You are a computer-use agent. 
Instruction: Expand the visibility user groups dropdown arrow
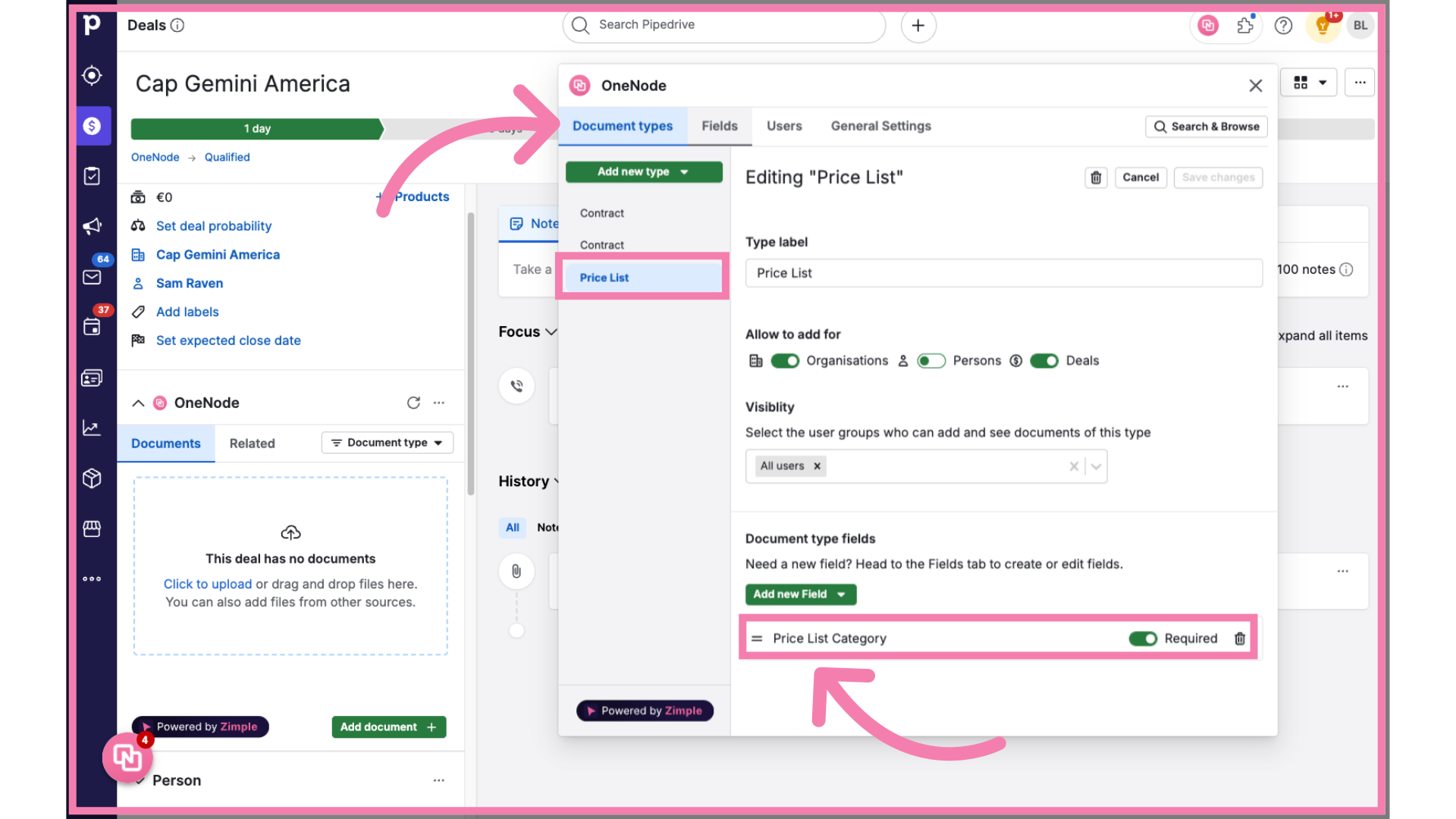[x=1096, y=466]
